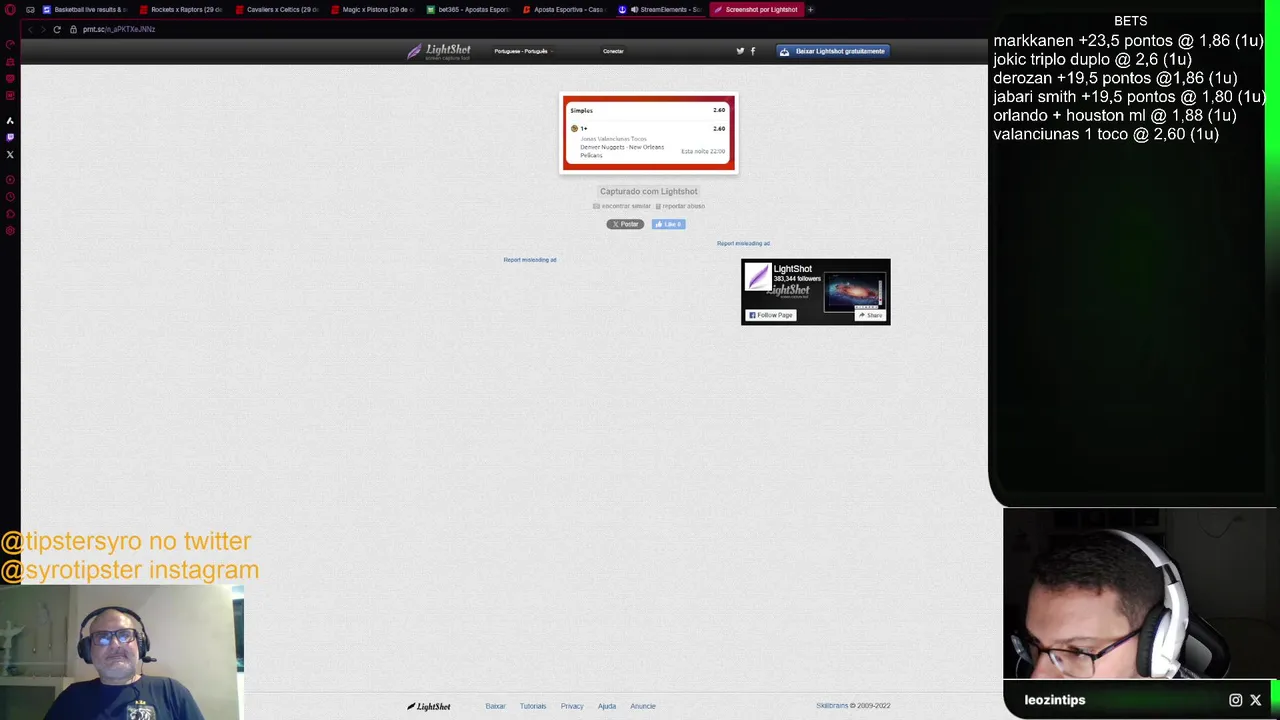The height and width of the screenshot is (720, 1280).
Task: Click the valanciunas 1 toco bet line
Action: [x=1106, y=134]
